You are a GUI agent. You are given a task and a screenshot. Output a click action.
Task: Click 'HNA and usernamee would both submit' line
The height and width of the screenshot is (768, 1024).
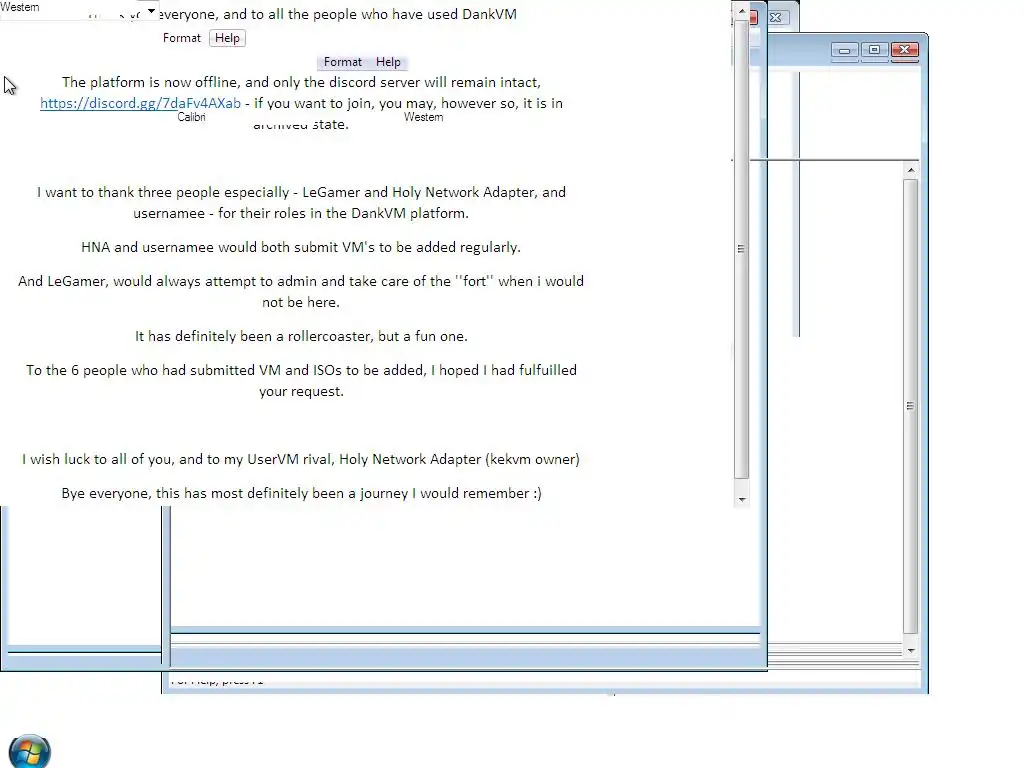point(301,247)
